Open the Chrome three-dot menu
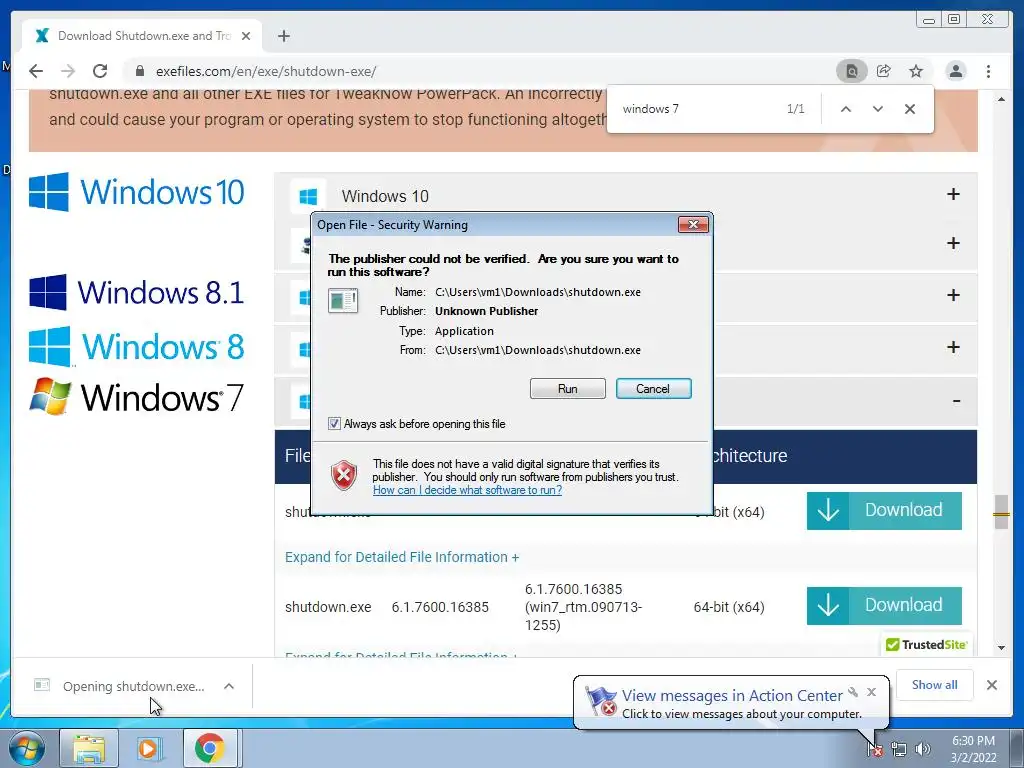1024x768 pixels. tap(989, 71)
